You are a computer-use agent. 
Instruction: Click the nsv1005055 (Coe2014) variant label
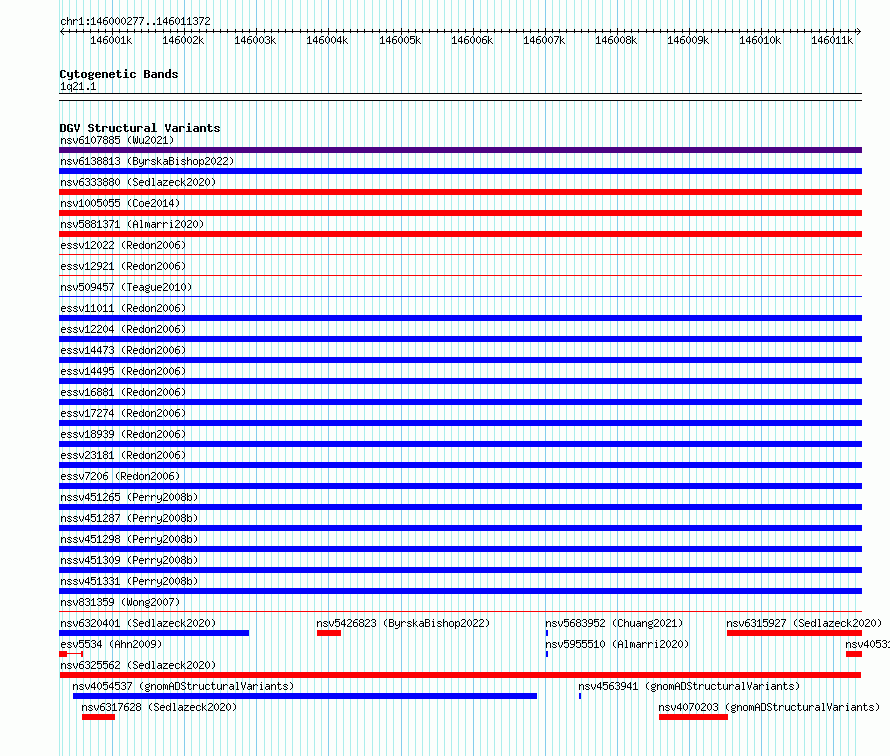[x=120, y=203]
